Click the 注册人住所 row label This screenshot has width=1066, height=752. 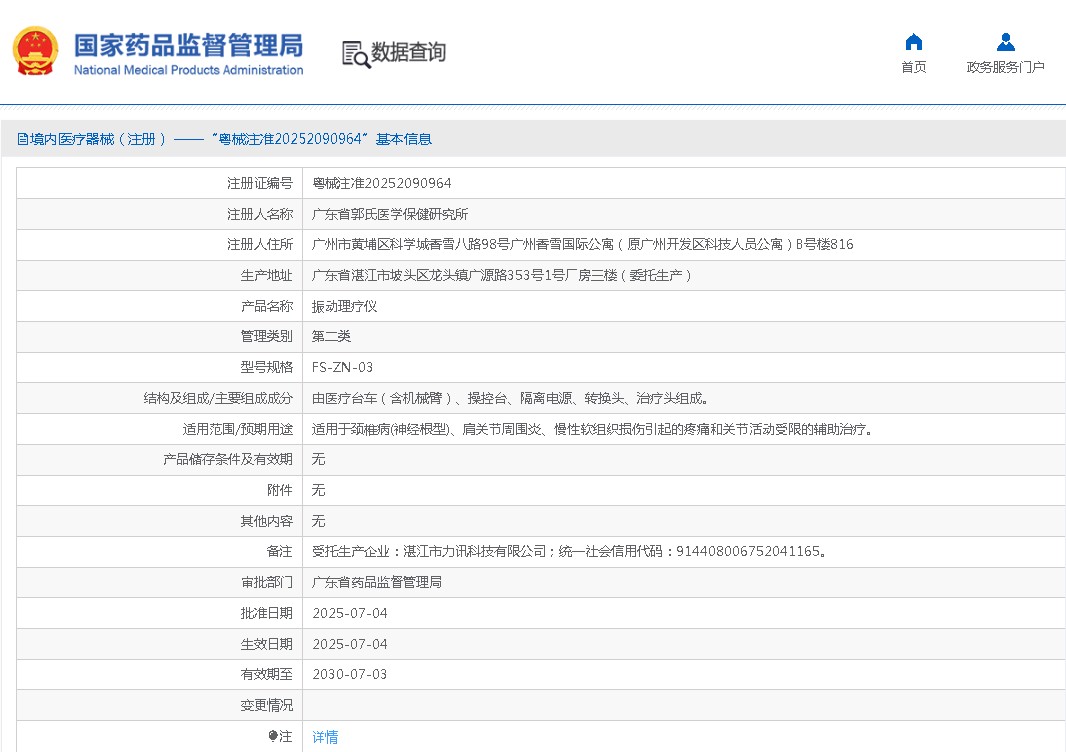(260, 245)
